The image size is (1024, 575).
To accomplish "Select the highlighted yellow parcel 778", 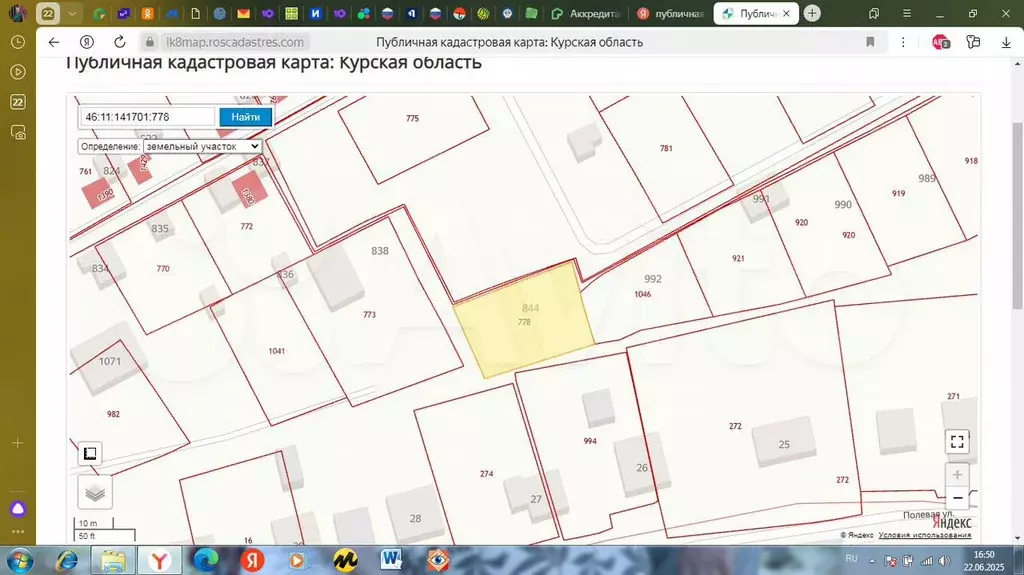I will pos(524,322).
